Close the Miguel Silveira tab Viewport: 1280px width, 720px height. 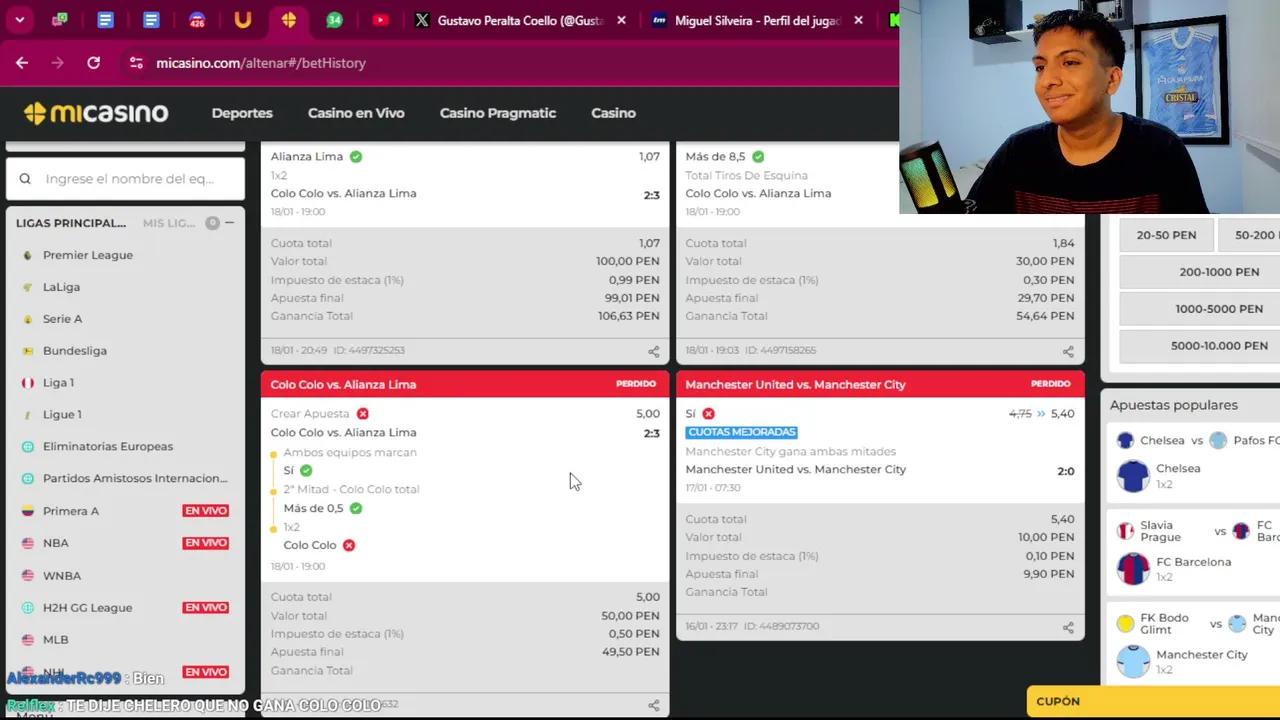pyautogui.click(x=858, y=20)
